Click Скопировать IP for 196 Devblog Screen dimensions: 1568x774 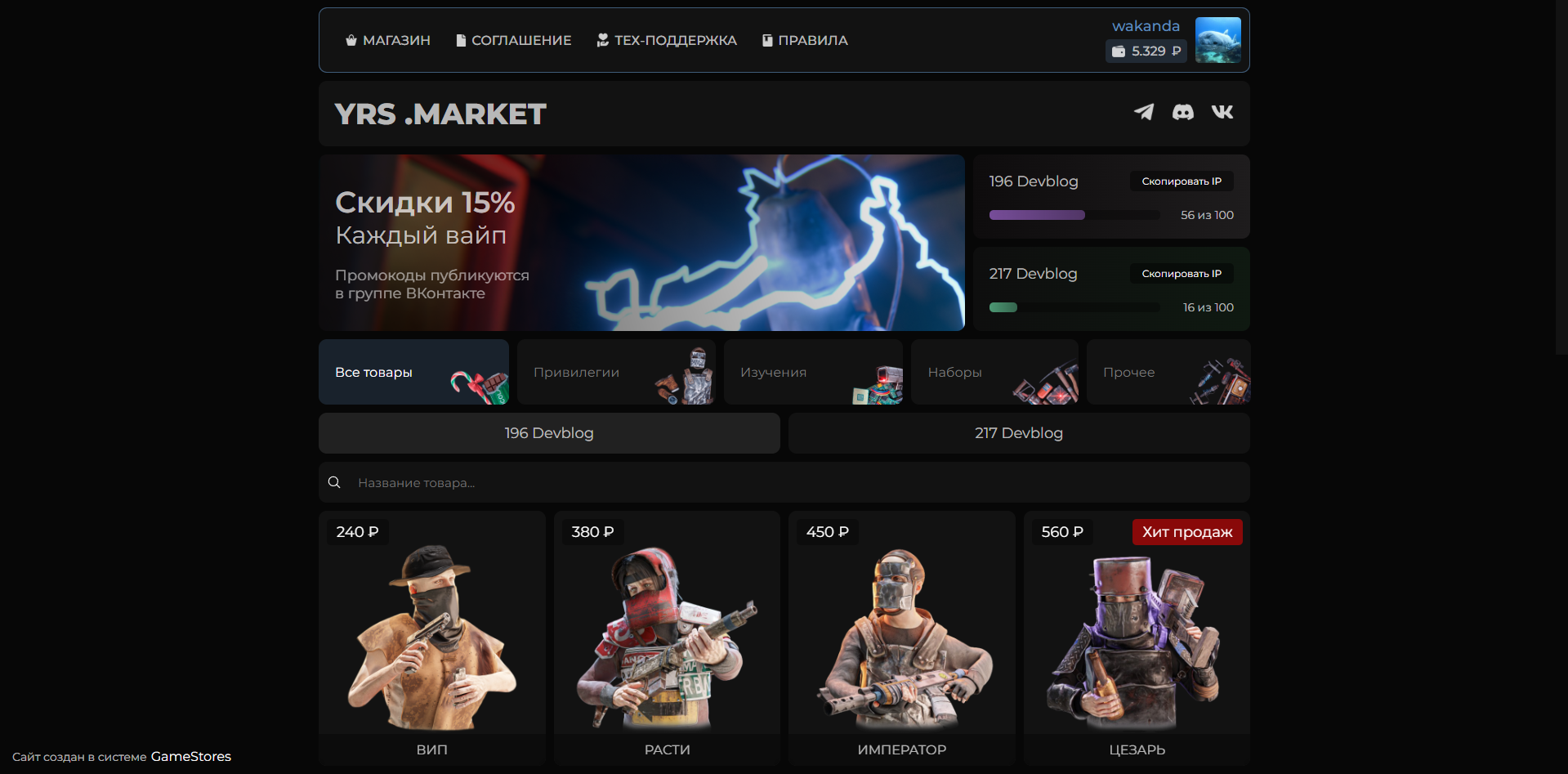tap(1182, 181)
